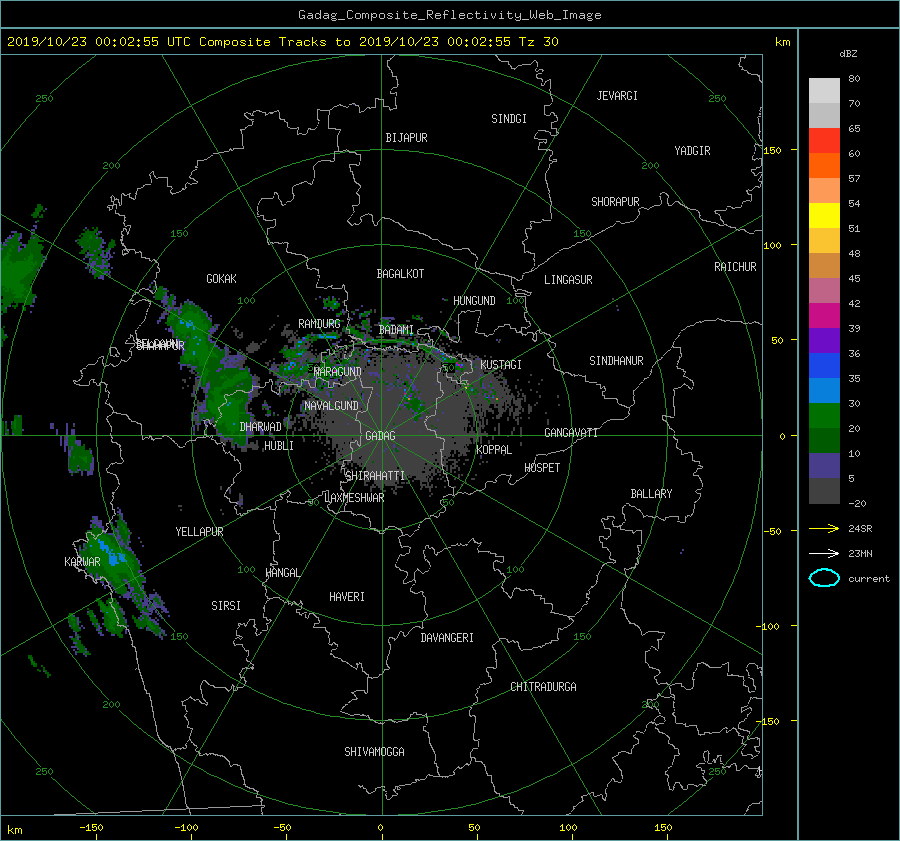Select the red 60-65 dBZ color swatch
Screen dimensions: 900x841
point(824,140)
